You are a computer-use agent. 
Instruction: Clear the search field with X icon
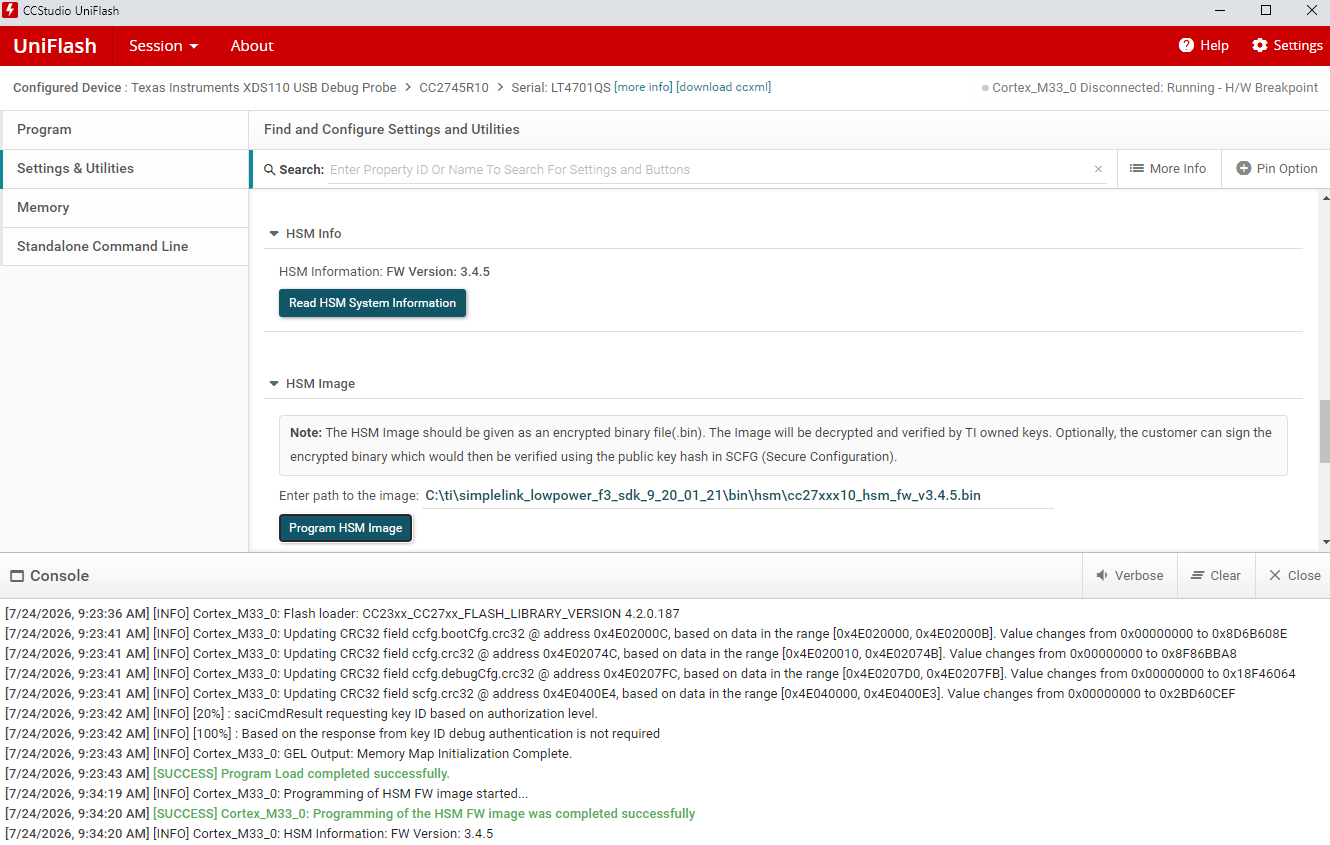pos(1098,169)
